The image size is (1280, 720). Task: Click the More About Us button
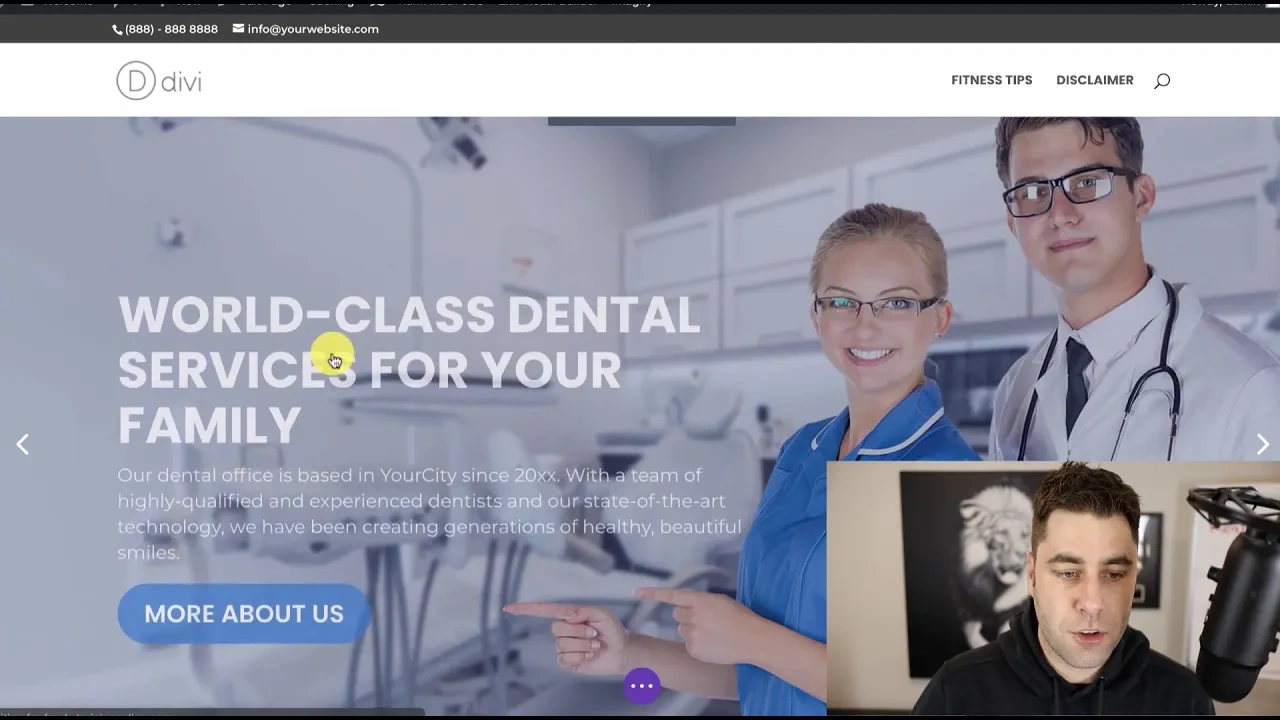click(x=244, y=614)
